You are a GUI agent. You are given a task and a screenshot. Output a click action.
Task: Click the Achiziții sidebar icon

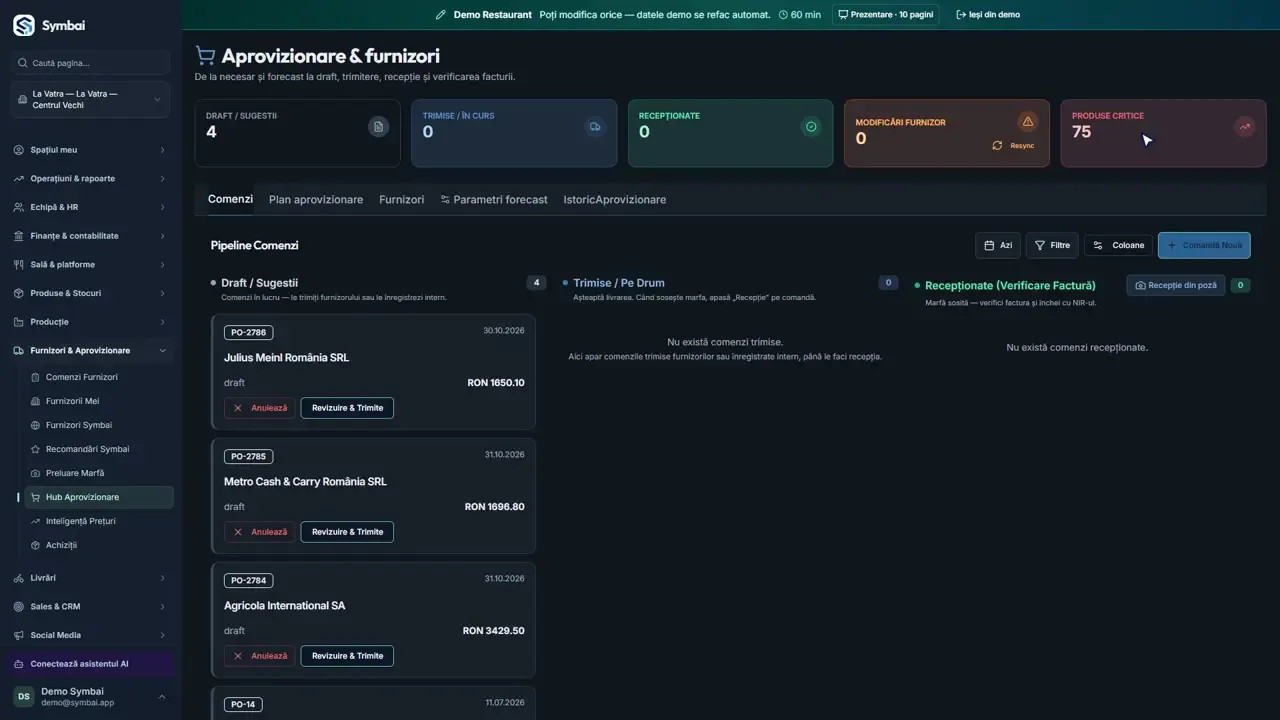(x=36, y=545)
